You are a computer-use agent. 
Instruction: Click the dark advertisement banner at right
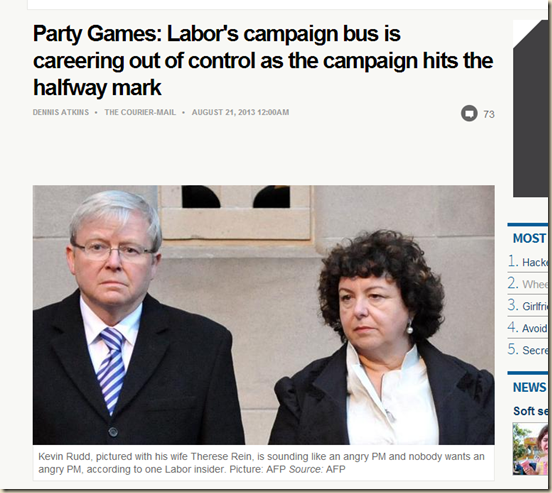[x=530, y=108]
